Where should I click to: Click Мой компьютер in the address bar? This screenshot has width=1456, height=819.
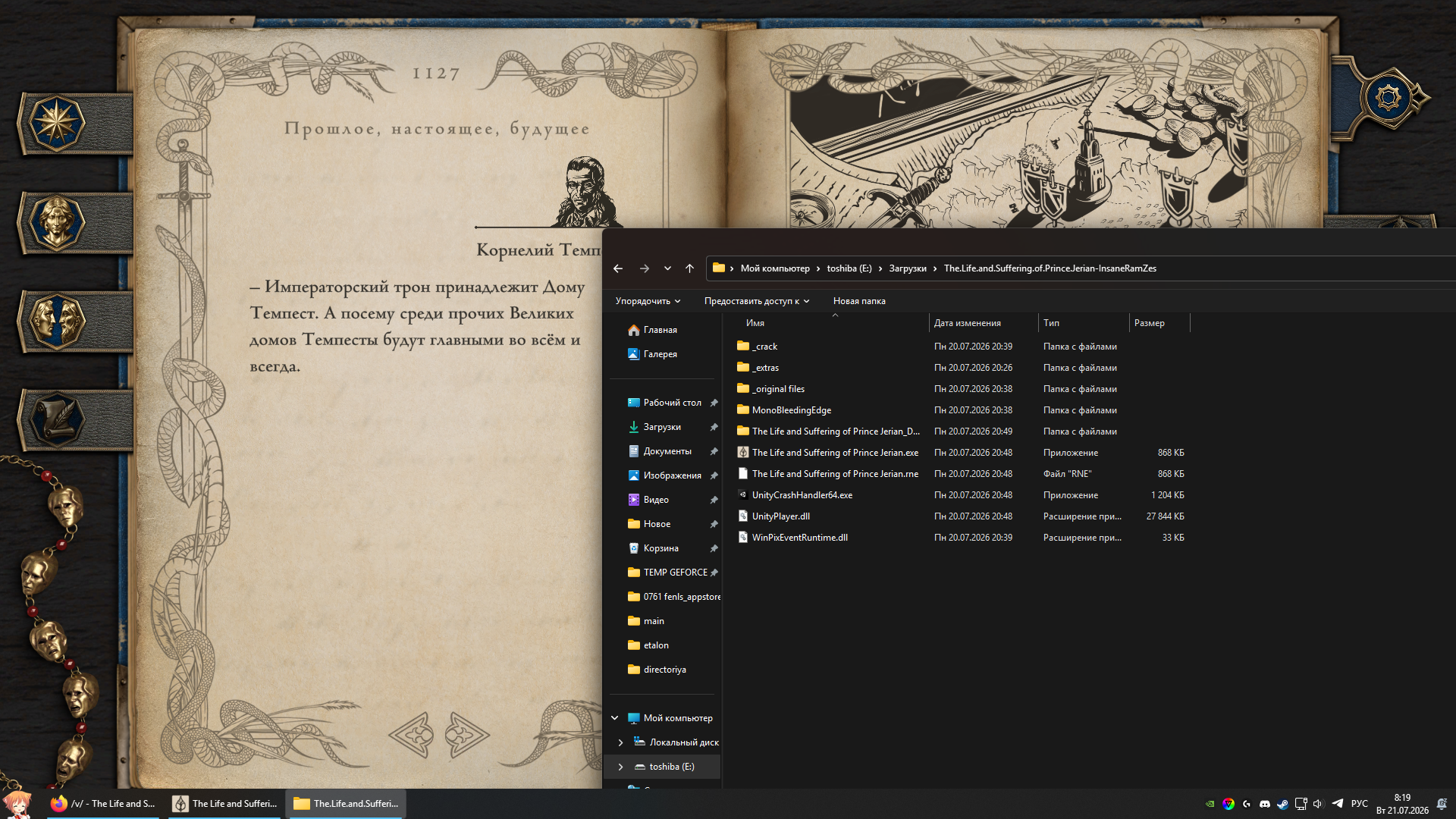pos(775,268)
